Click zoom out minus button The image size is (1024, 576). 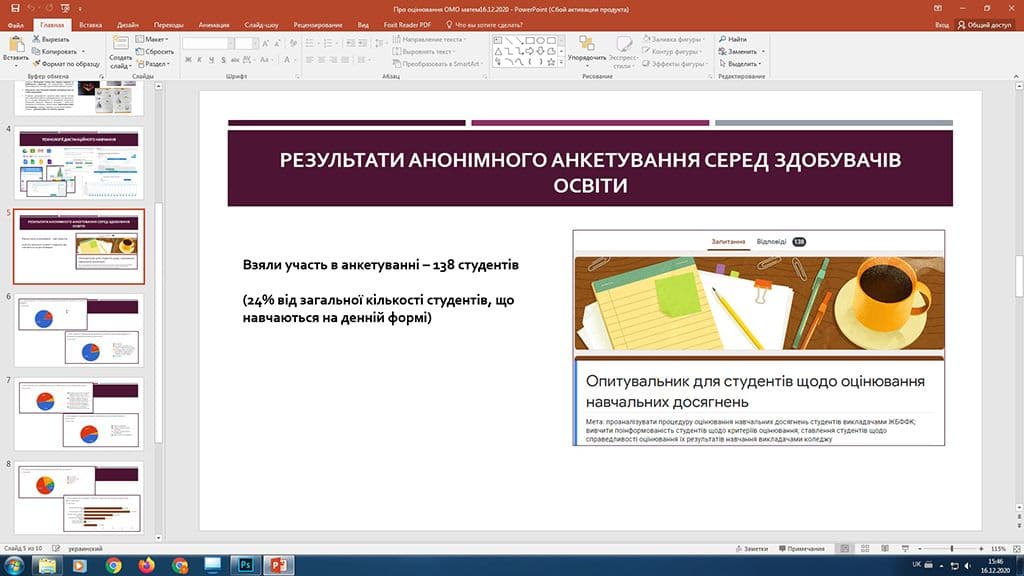point(920,549)
